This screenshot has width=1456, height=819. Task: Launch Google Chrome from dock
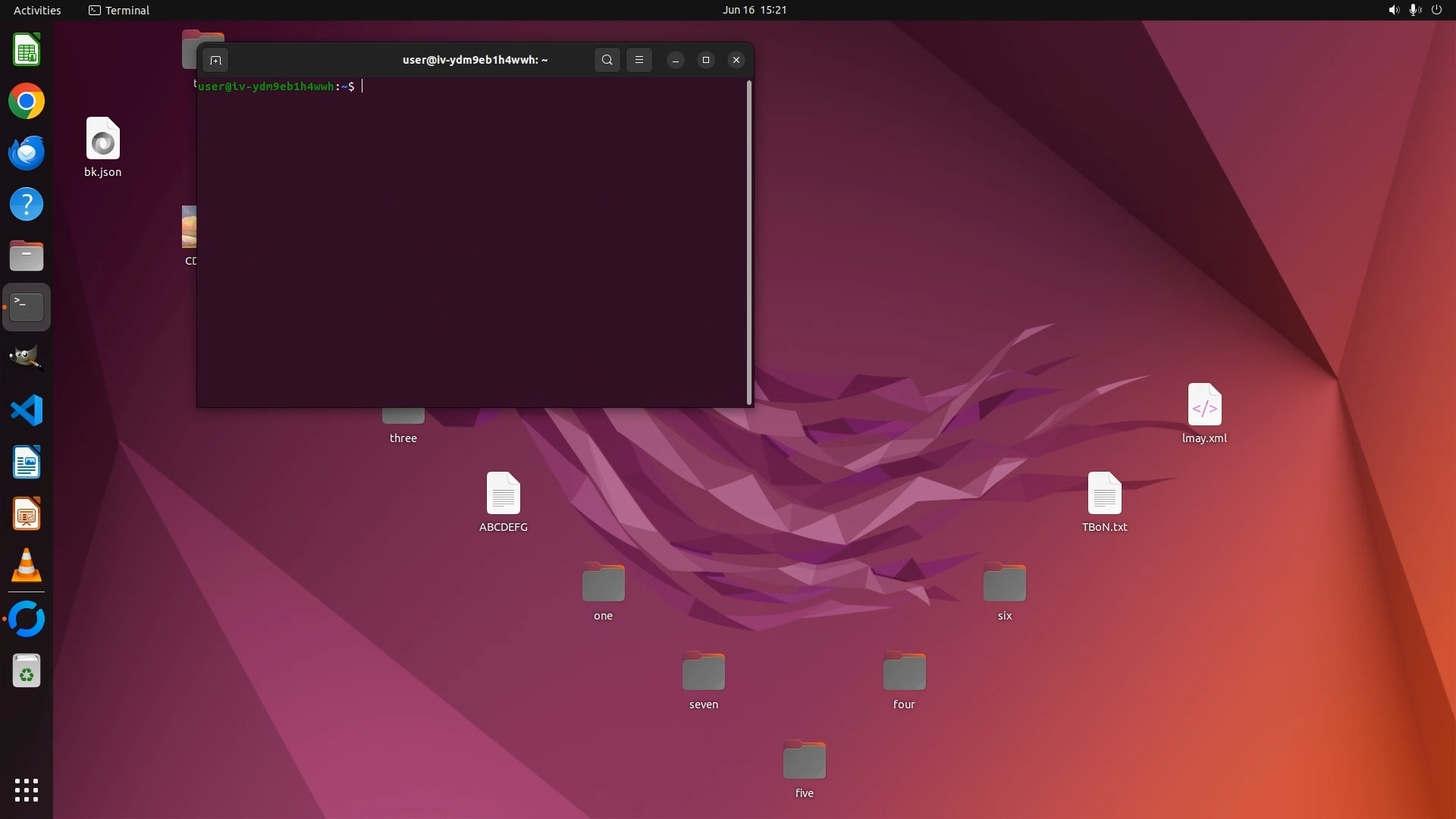(27, 102)
